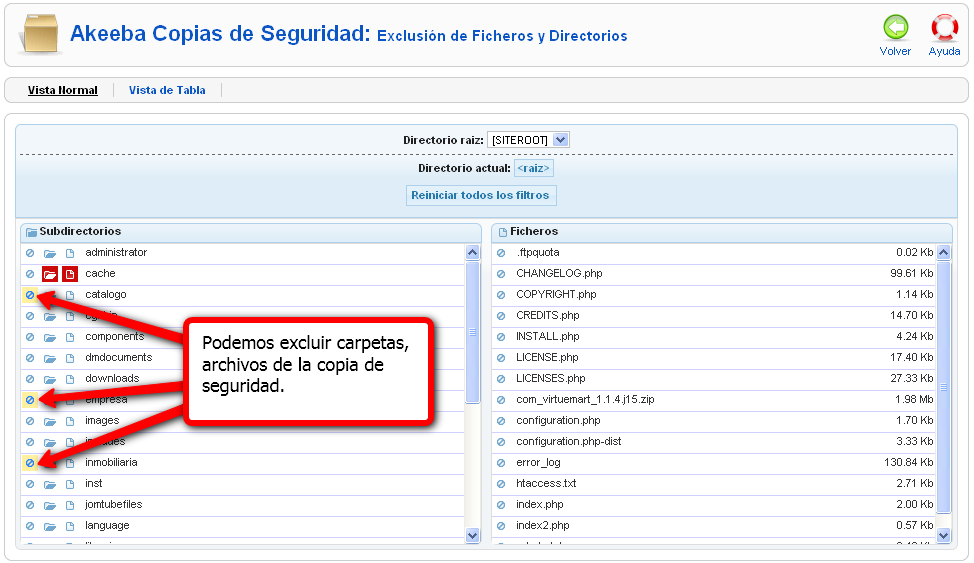Click scroll down arrow in Subdirectorios list
974x563 pixels.
pos(472,535)
